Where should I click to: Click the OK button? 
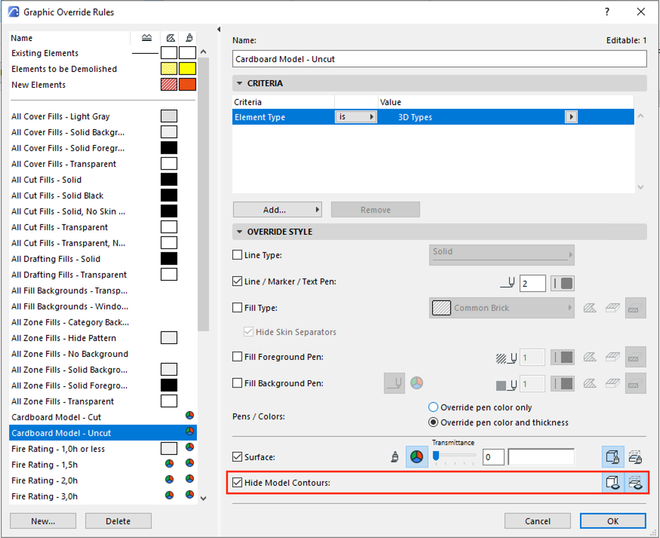613,521
